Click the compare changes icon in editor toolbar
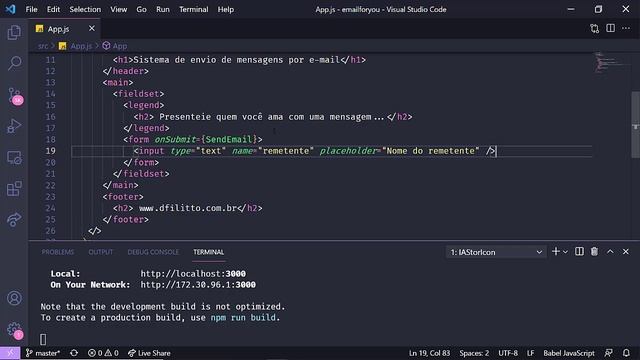This screenshot has height=360, width=640. [x=594, y=29]
